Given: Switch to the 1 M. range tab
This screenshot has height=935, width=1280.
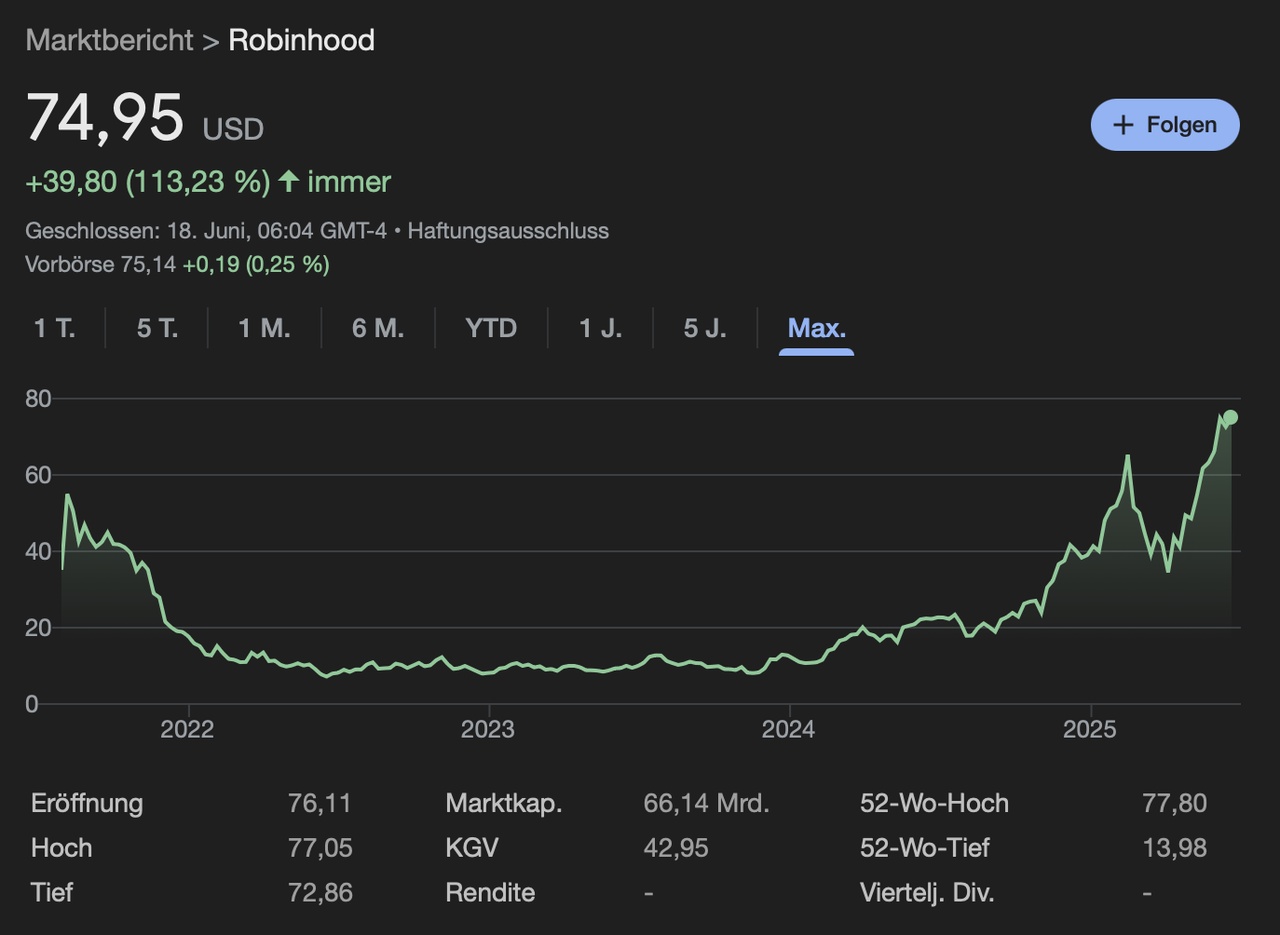Looking at the screenshot, I should point(264,328).
